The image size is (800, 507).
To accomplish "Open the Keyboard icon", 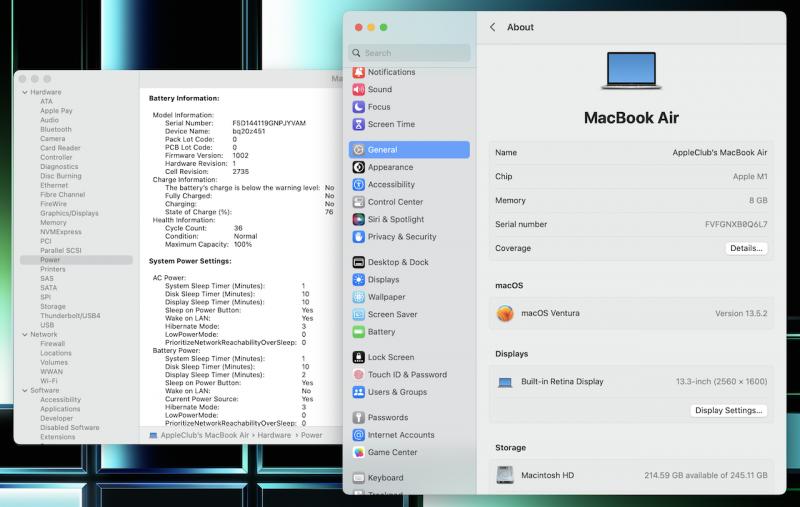I will [359, 477].
